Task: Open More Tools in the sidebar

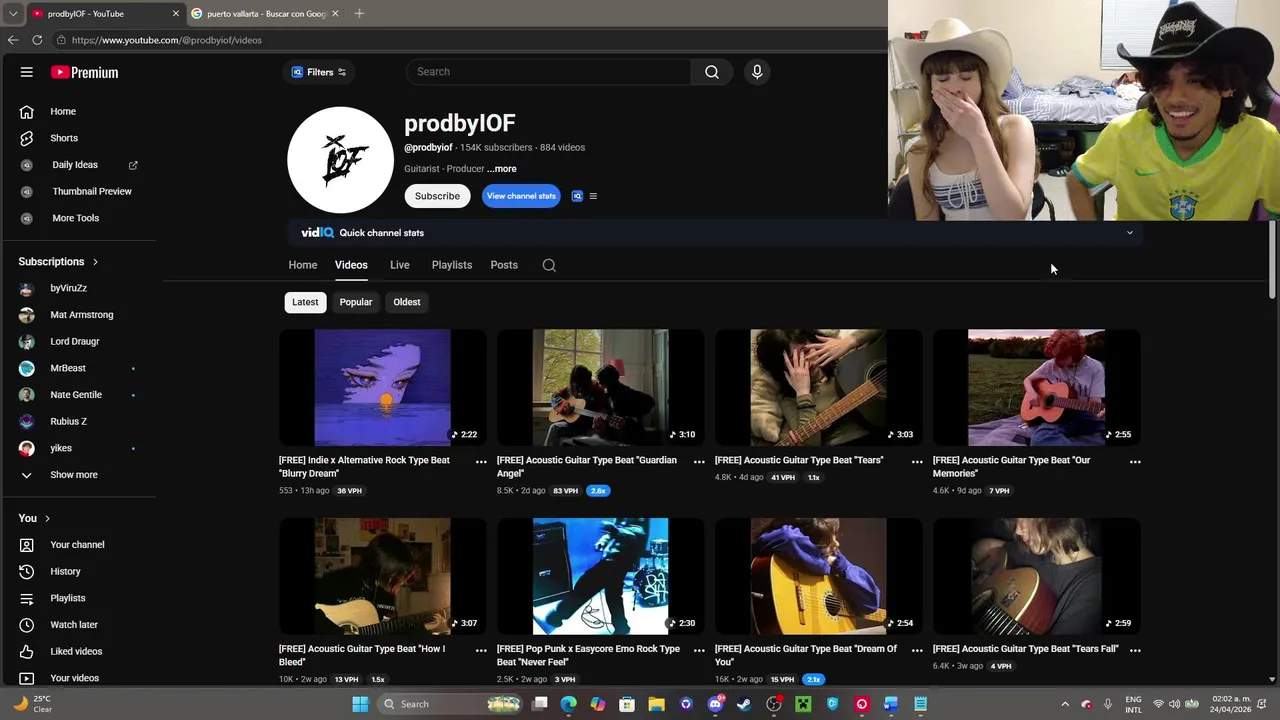Action: tap(75, 218)
